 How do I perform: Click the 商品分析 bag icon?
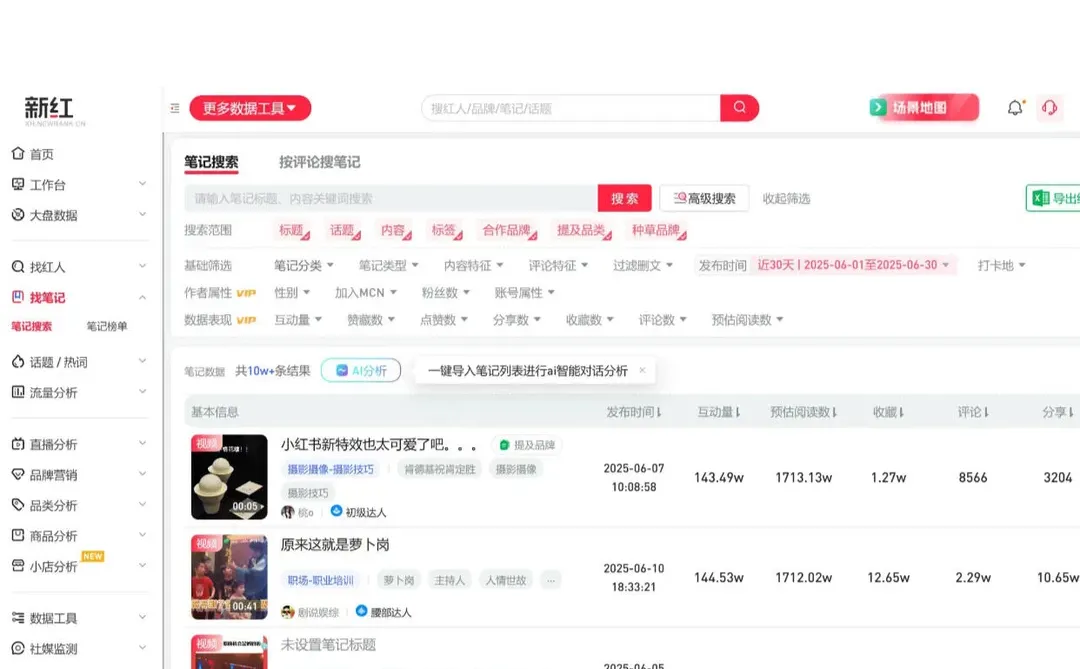tap(18, 535)
